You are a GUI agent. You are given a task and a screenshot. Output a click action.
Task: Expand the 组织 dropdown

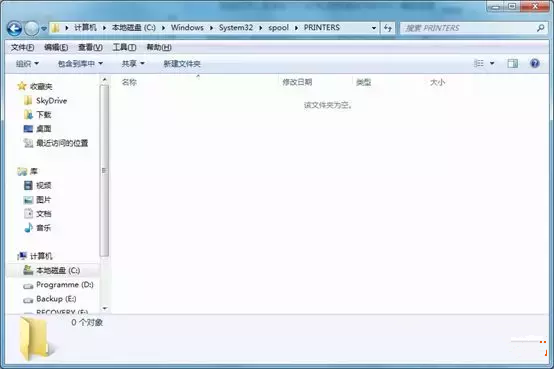[x=27, y=64]
